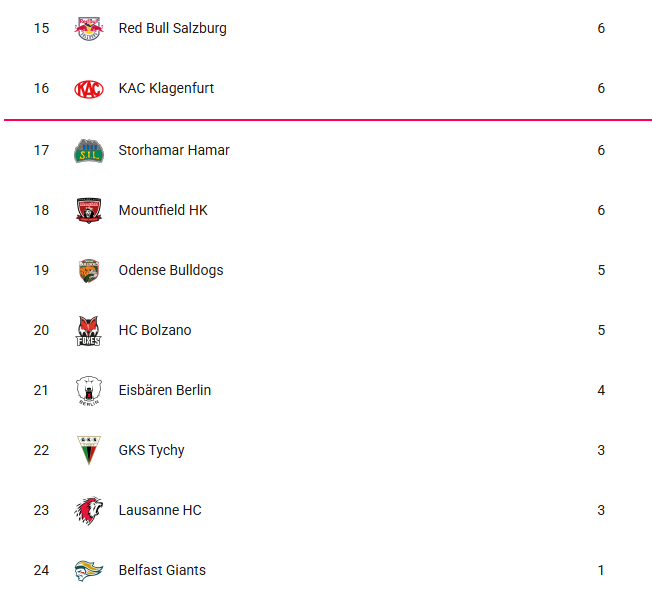652x592 pixels.
Task: Click the Odense Bulldogs team logo
Action: pyautogui.click(x=88, y=270)
